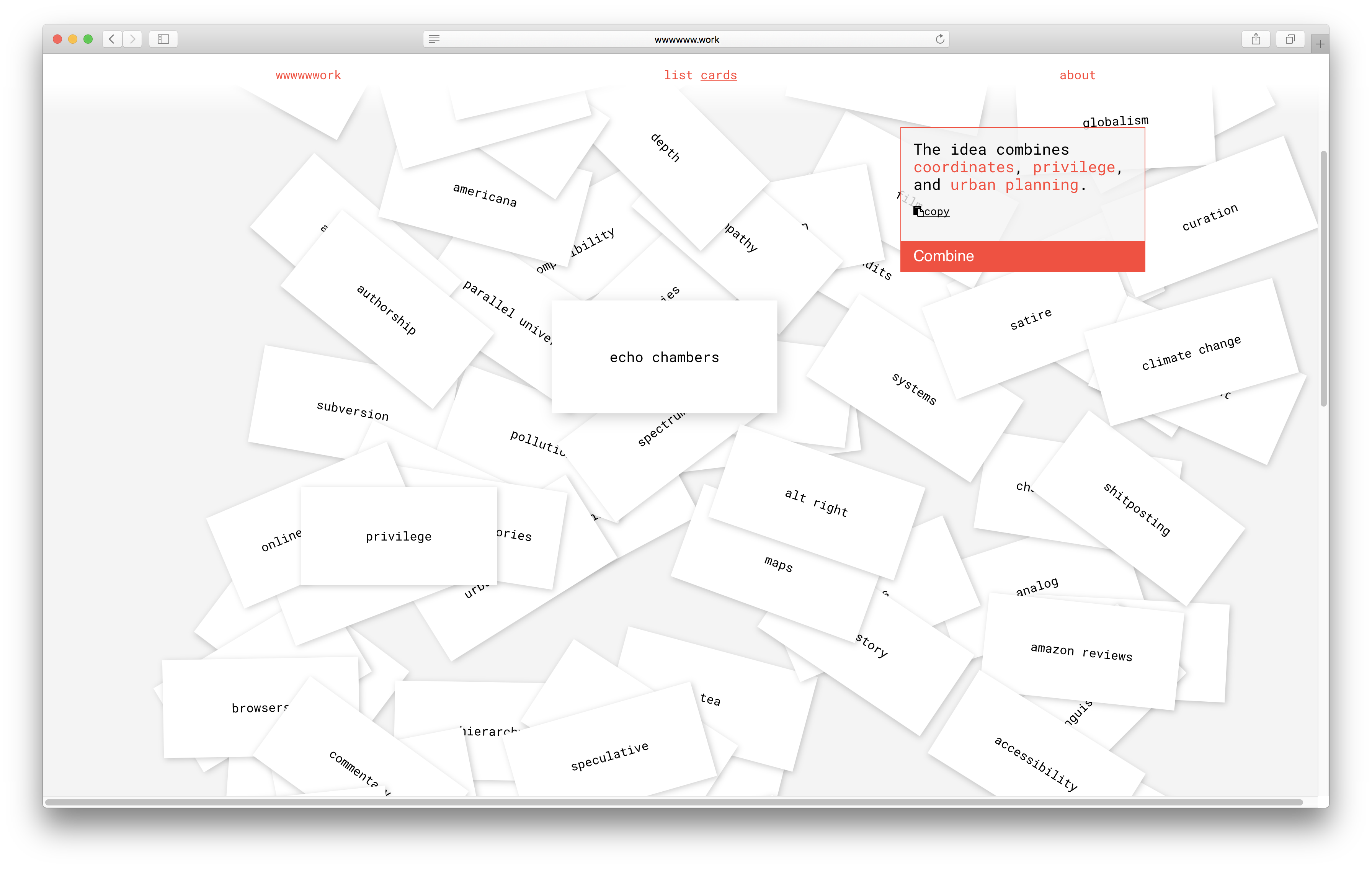Click the browser forward arrow
Viewport: 1372px width, 869px height.
pyautogui.click(x=132, y=39)
